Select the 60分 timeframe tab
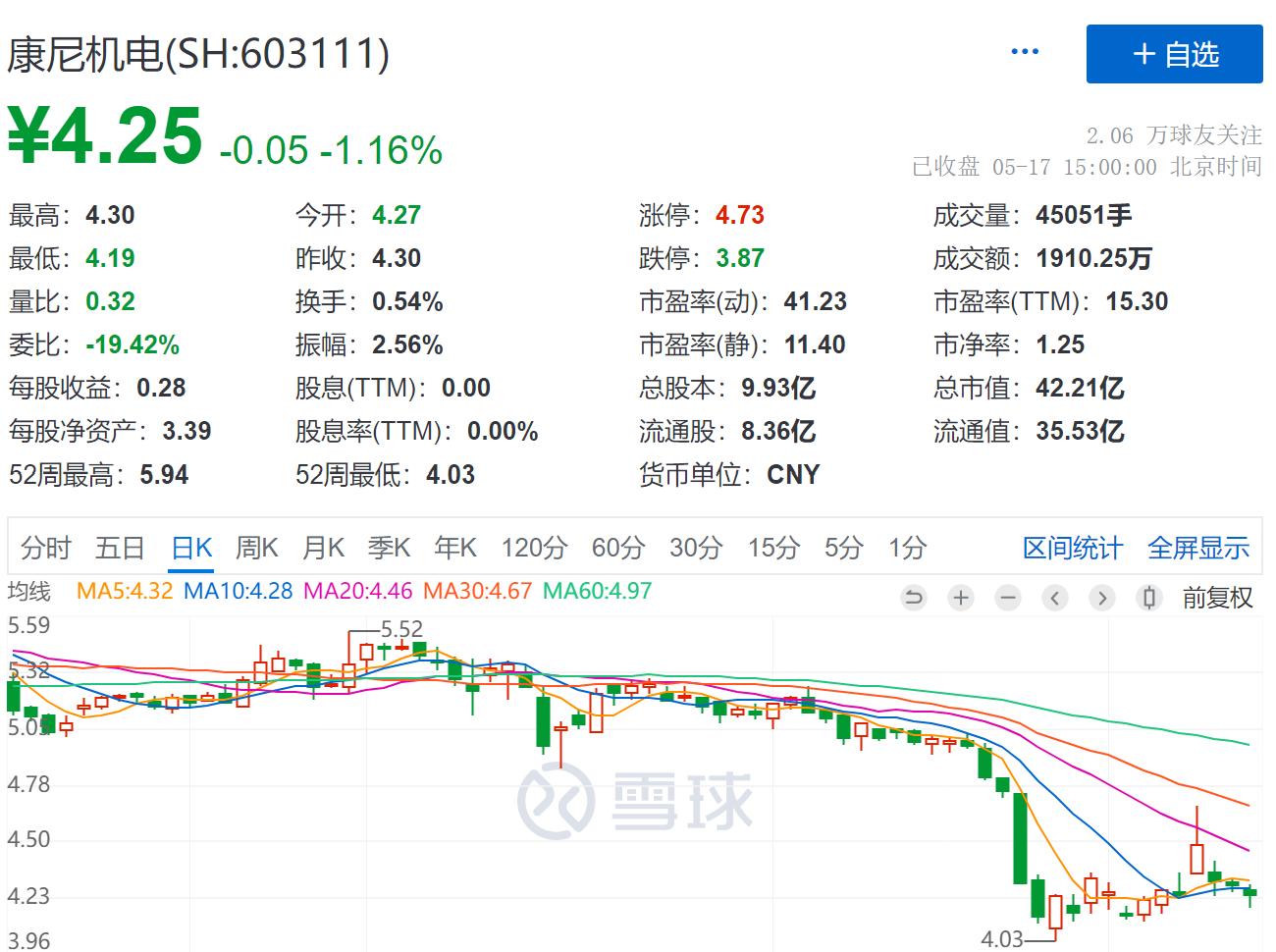 [617, 548]
